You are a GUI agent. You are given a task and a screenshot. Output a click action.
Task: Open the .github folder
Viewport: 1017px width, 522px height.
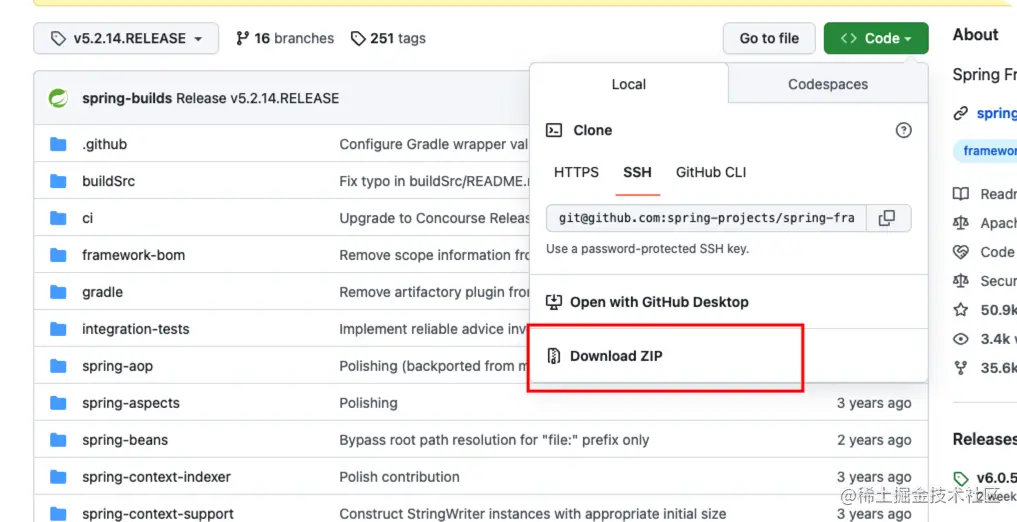click(104, 144)
